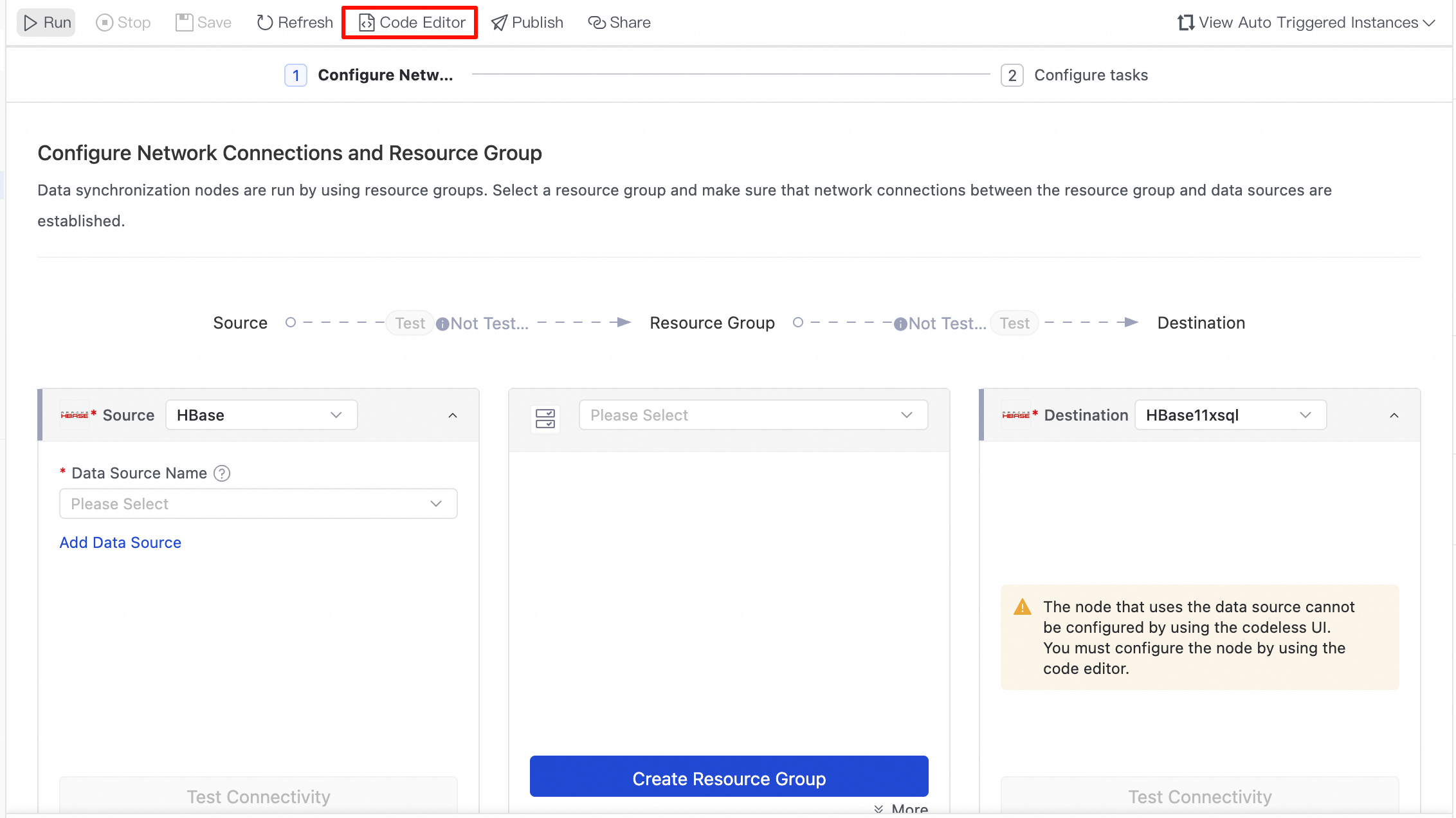
Task: Click the Publish paper-plane icon
Action: click(x=499, y=23)
